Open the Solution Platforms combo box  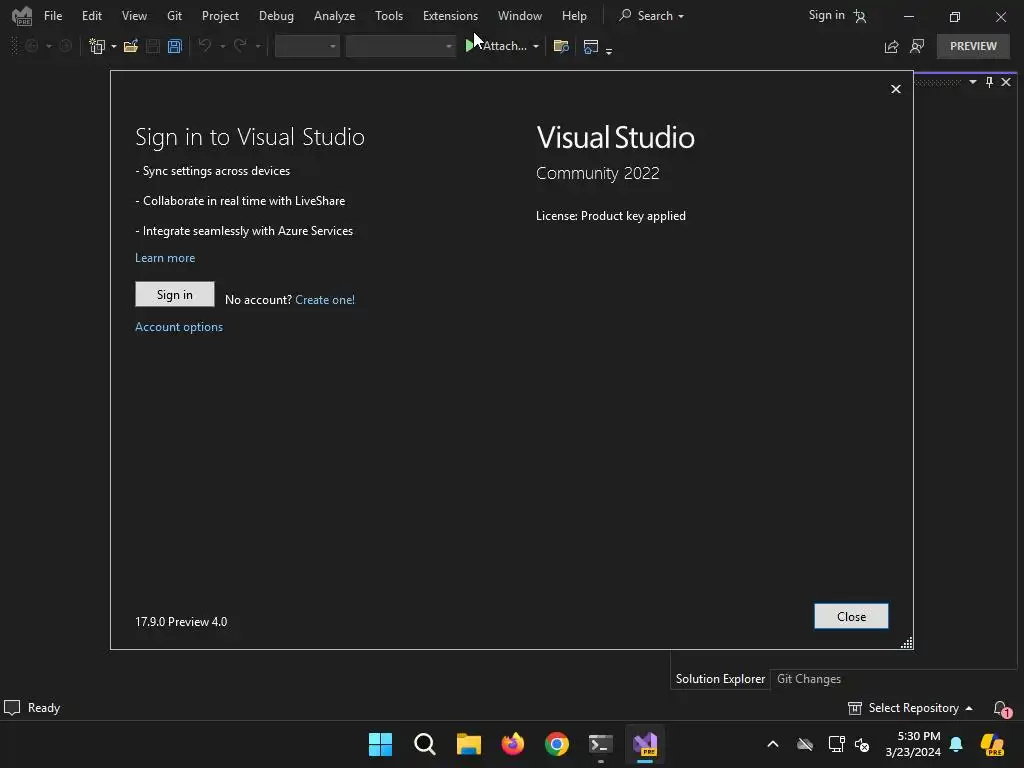point(400,46)
